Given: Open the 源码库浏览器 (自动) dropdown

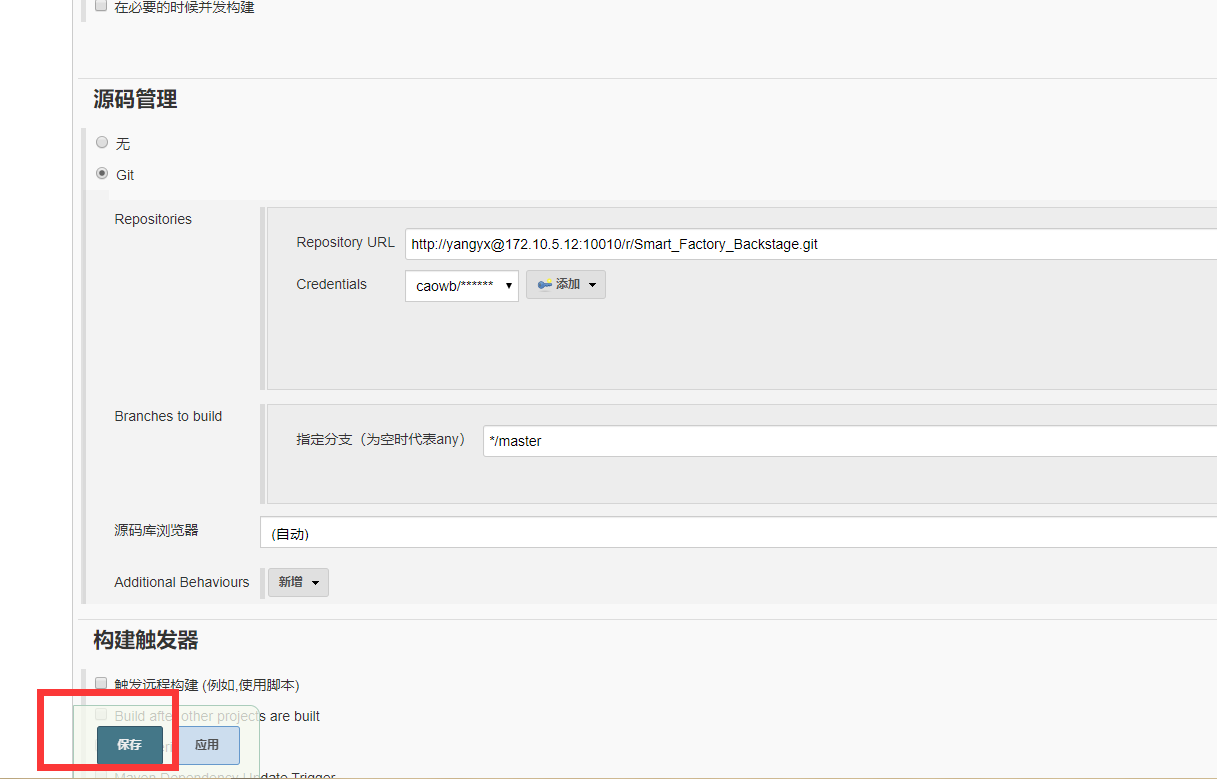Looking at the screenshot, I should click(738, 533).
